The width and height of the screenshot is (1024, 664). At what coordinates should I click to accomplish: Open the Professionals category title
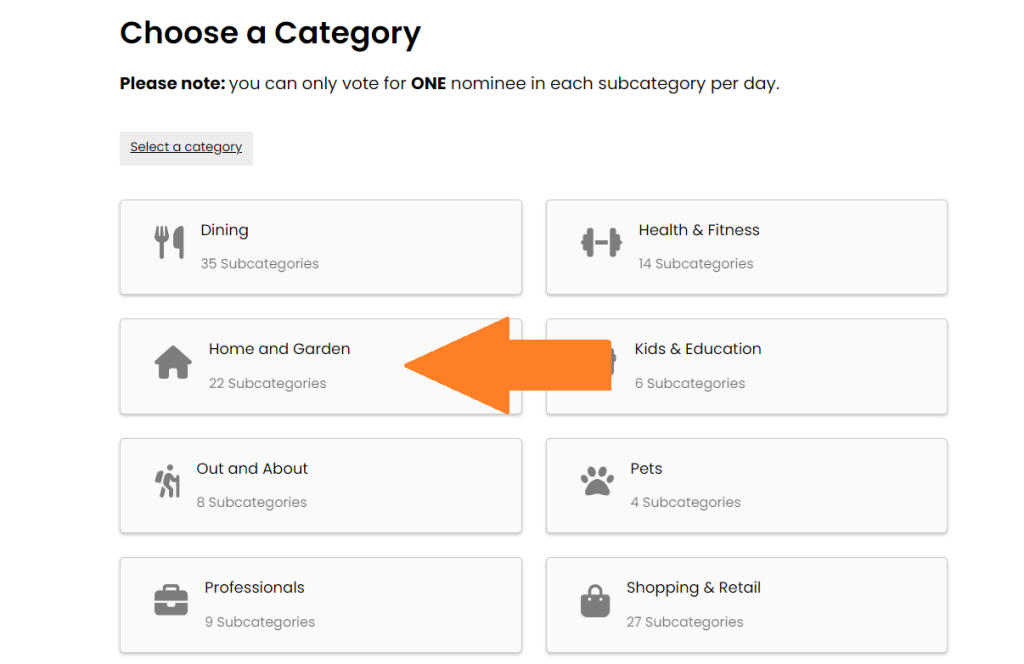(254, 588)
